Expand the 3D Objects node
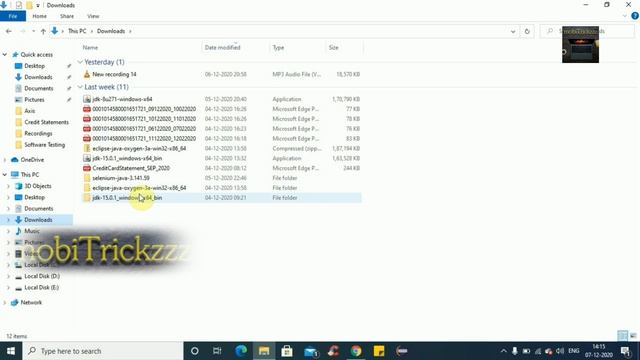 pyautogui.click(x=8, y=186)
